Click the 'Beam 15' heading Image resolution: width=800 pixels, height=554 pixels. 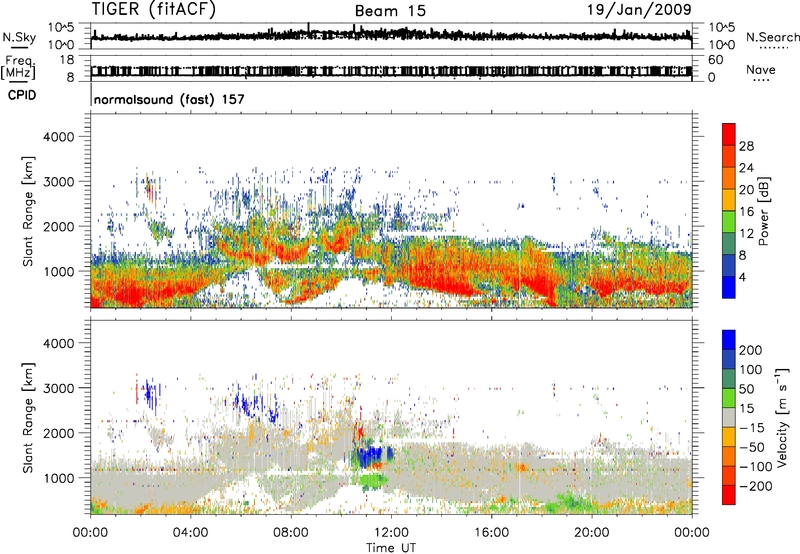[x=390, y=11]
